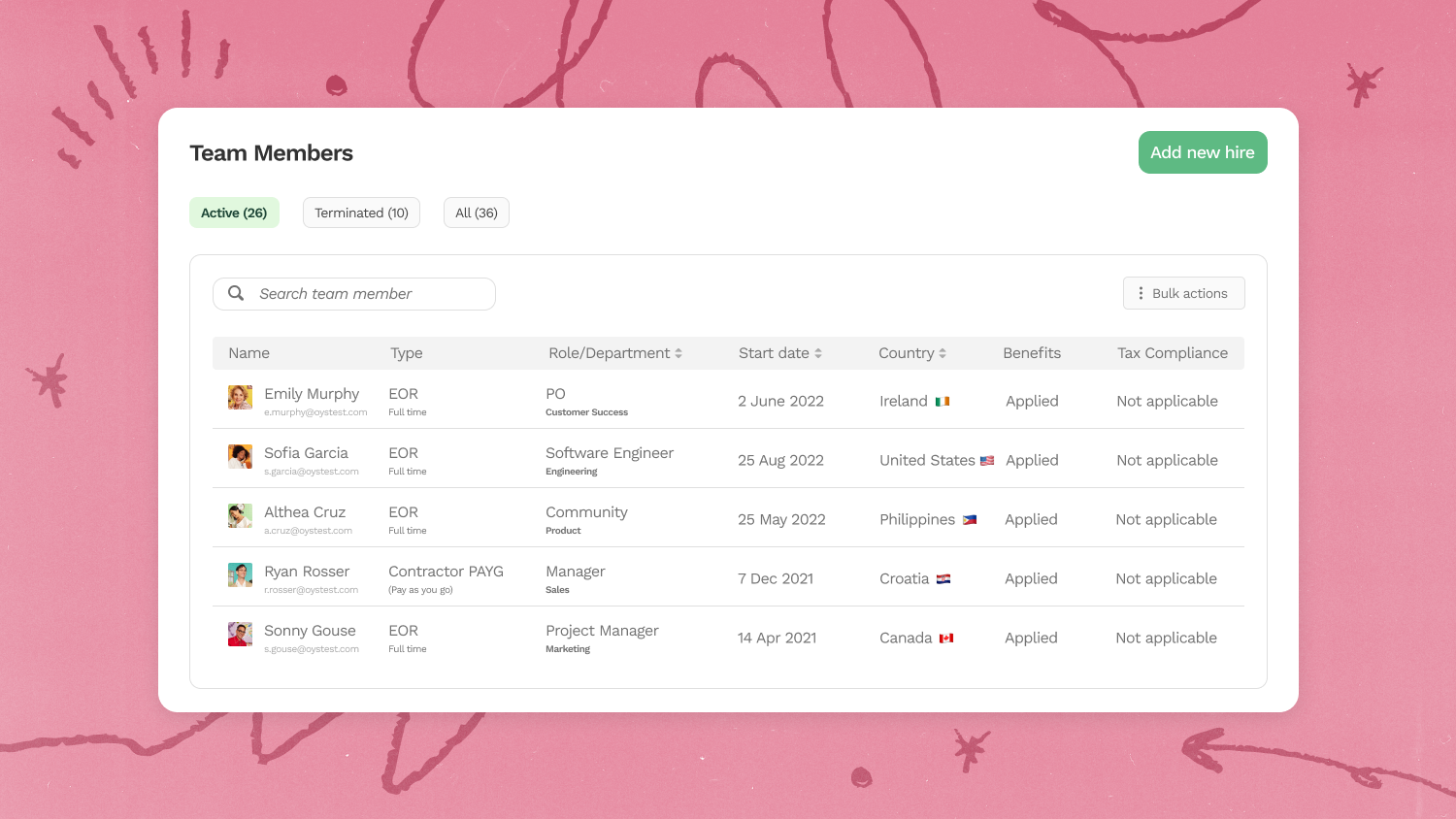Click Sofia Garcia's profile picture
This screenshot has height=819, width=1456.
[x=240, y=456]
